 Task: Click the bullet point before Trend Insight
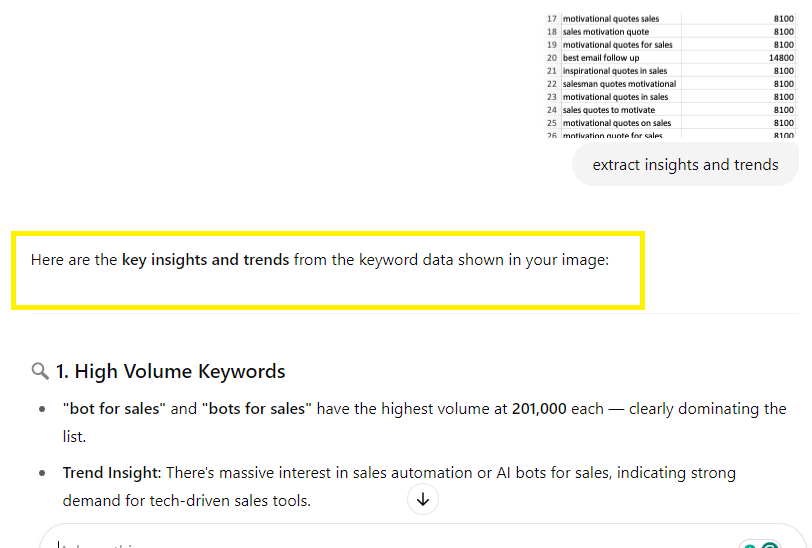[x=42, y=473]
